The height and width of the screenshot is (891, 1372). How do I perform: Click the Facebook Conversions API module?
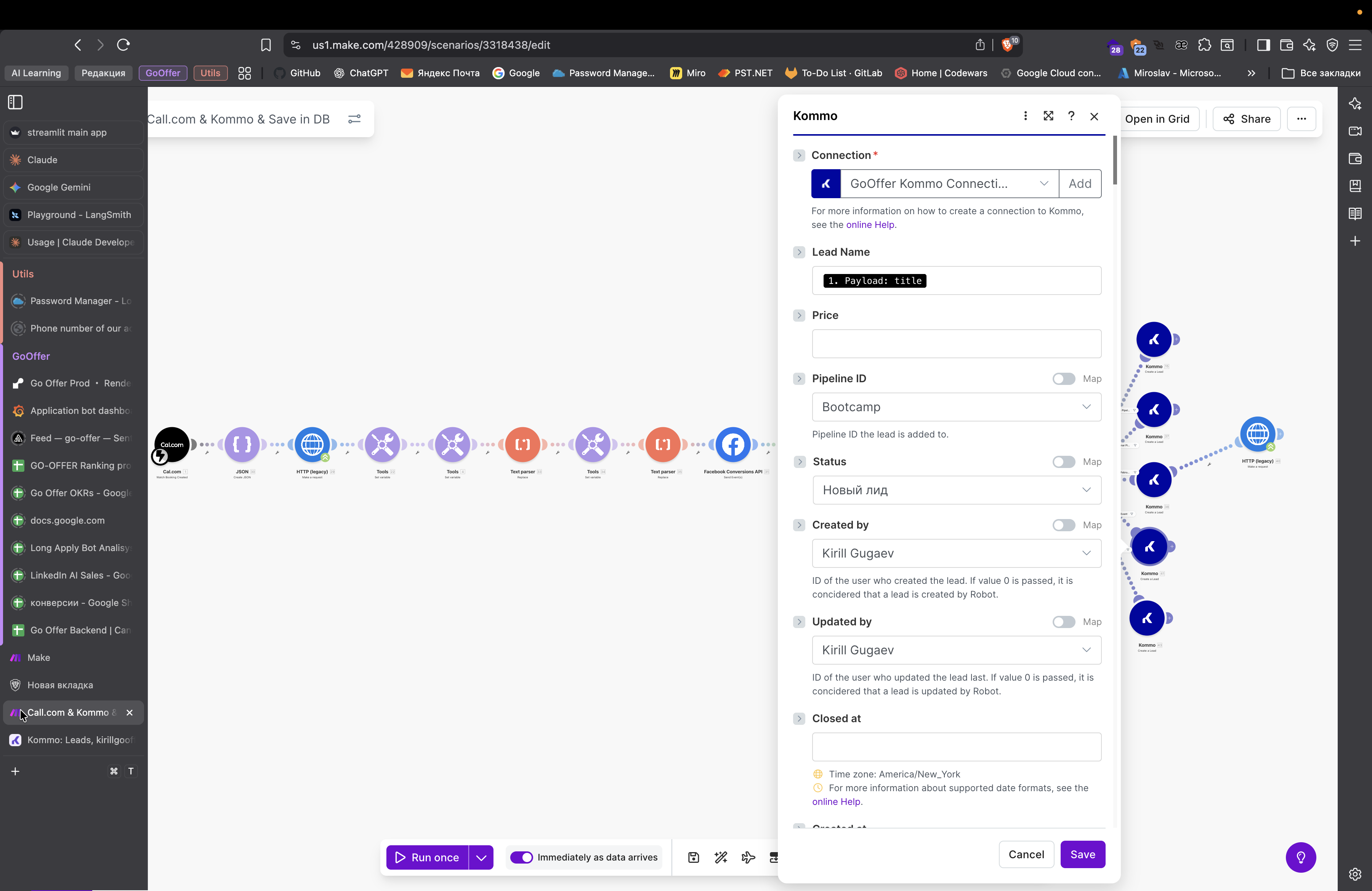733,444
